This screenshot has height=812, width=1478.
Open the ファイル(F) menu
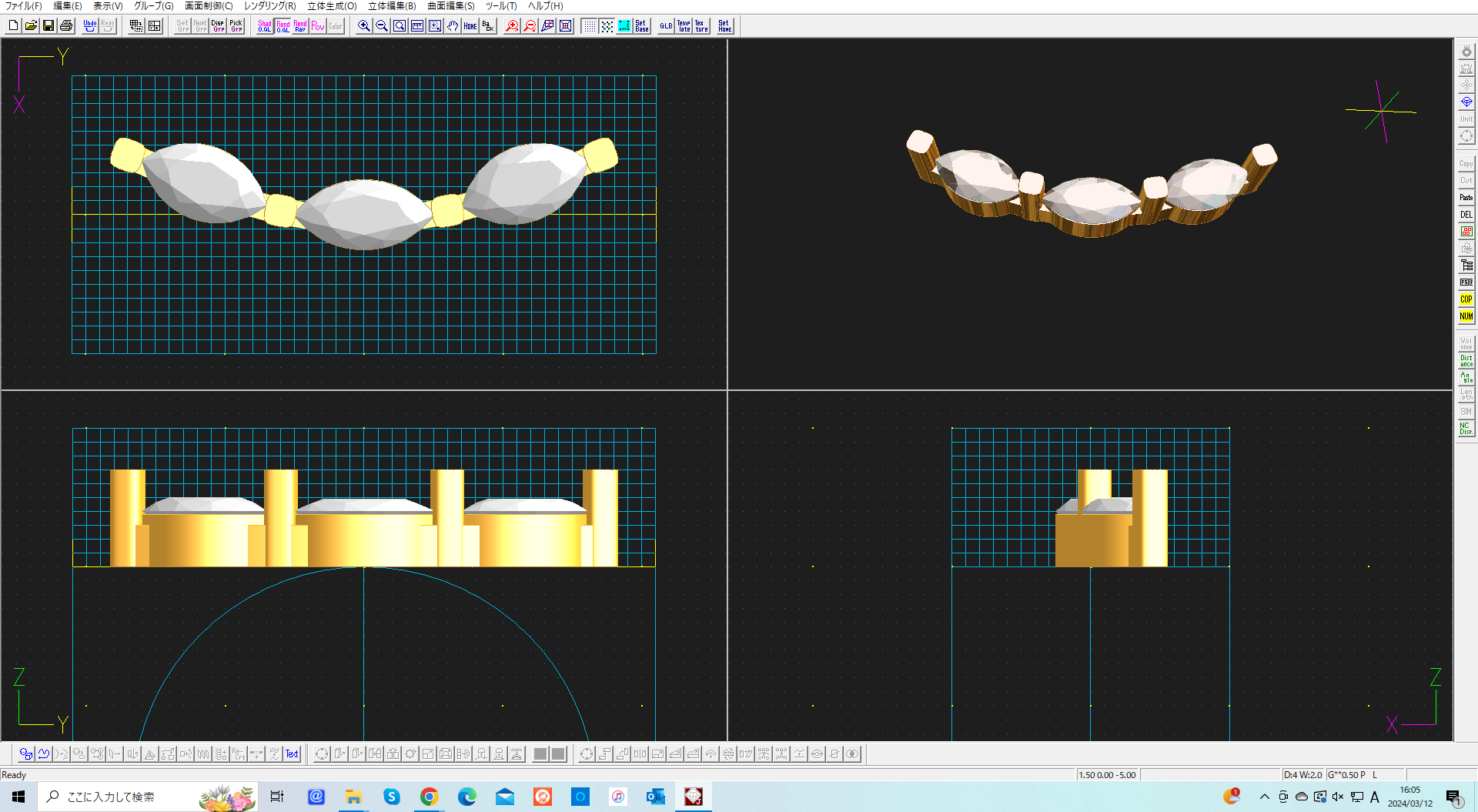coord(23,6)
